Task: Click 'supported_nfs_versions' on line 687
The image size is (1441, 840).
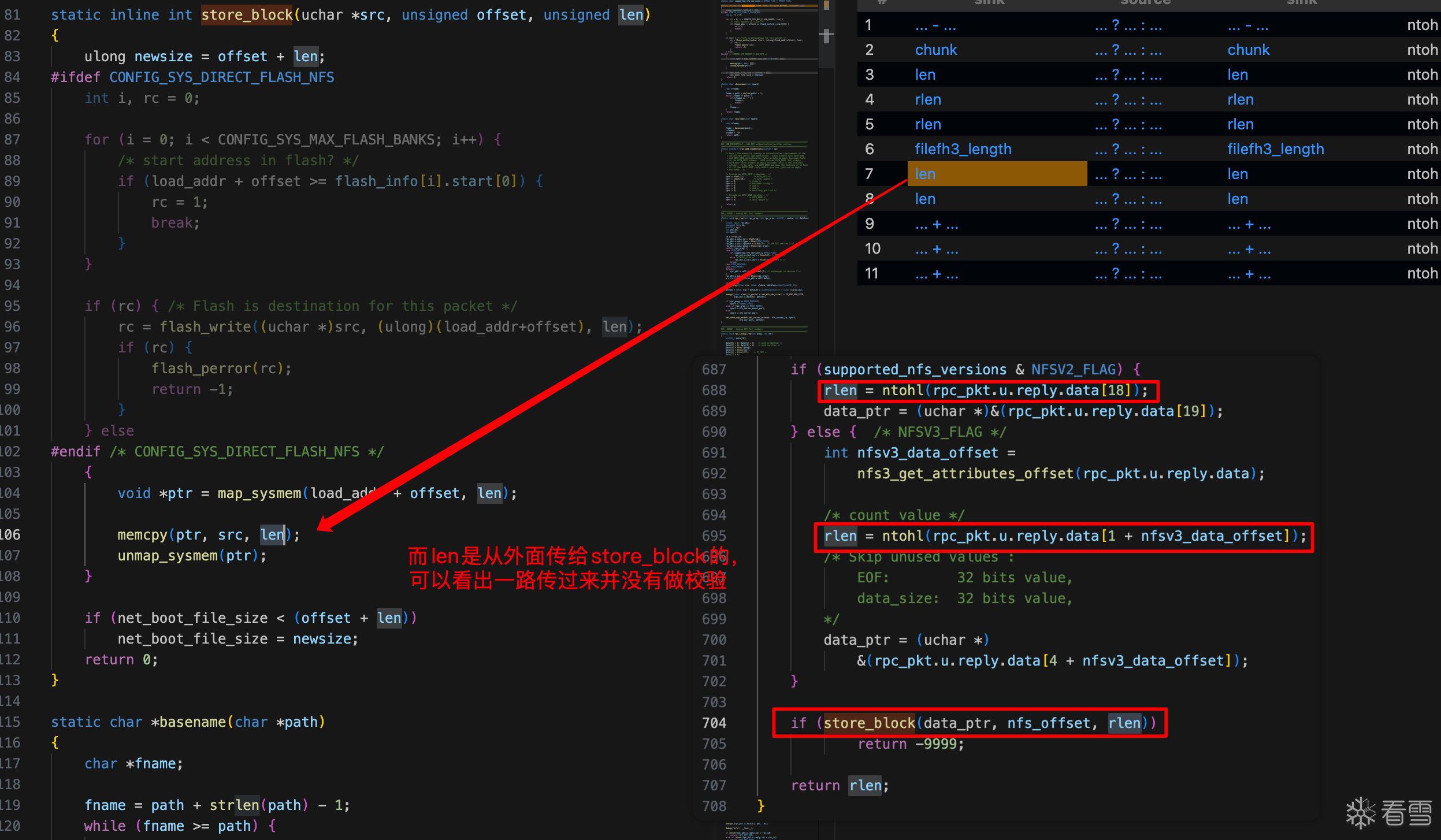Action: click(915, 370)
